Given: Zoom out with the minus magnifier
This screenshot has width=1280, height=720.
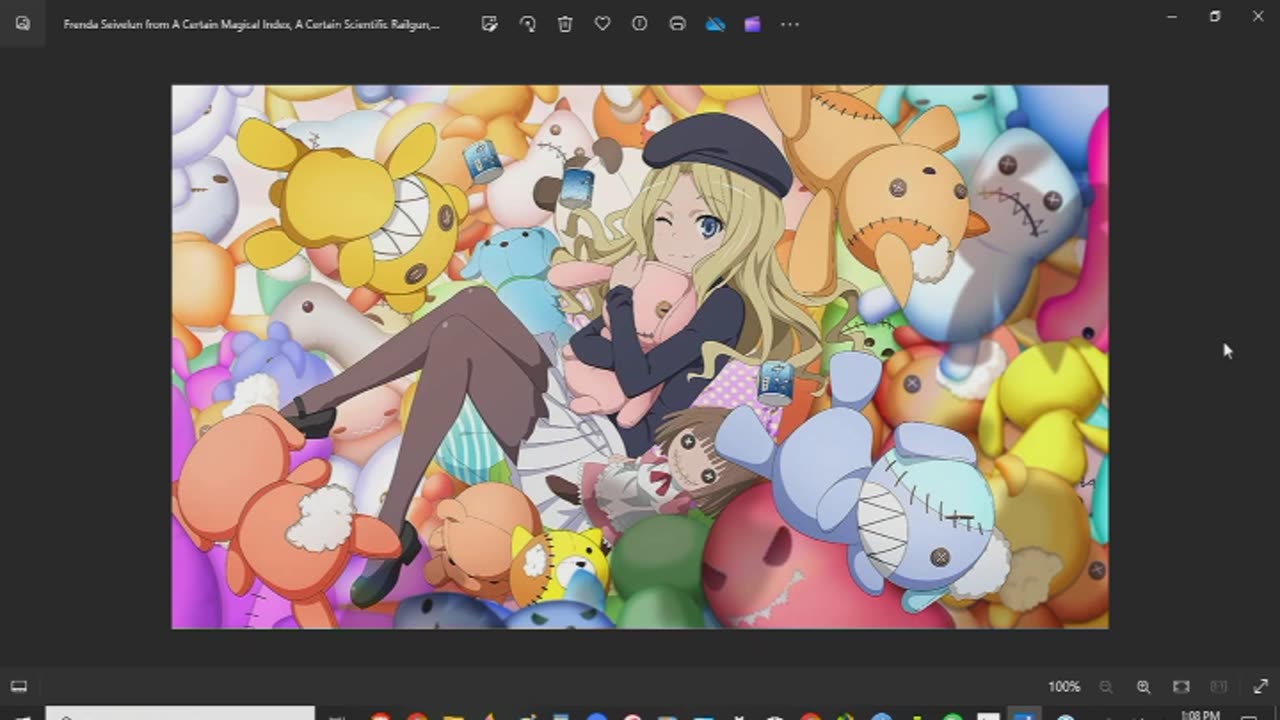Looking at the screenshot, I should tap(1106, 687).
